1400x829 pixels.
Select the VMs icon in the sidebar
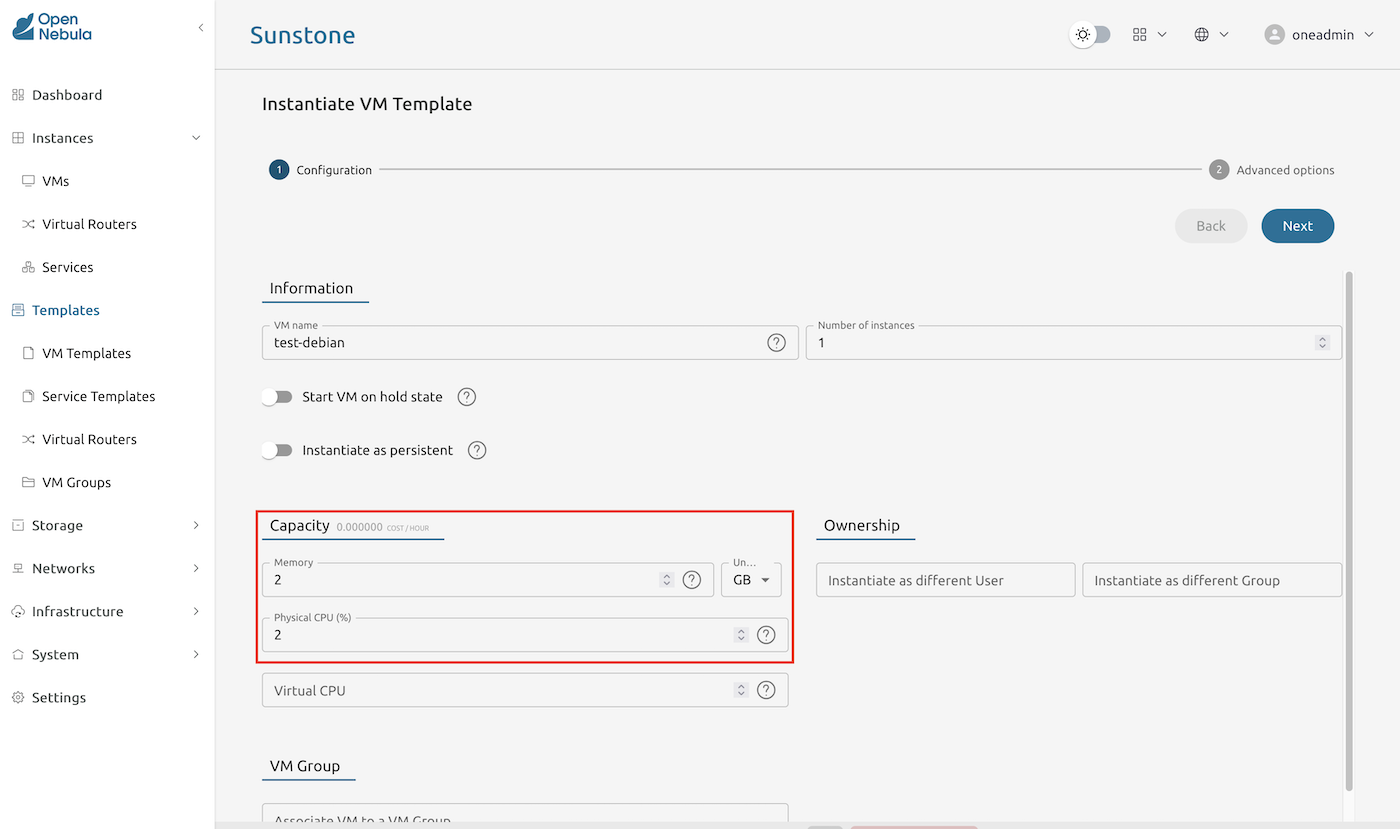coord(32,181)
